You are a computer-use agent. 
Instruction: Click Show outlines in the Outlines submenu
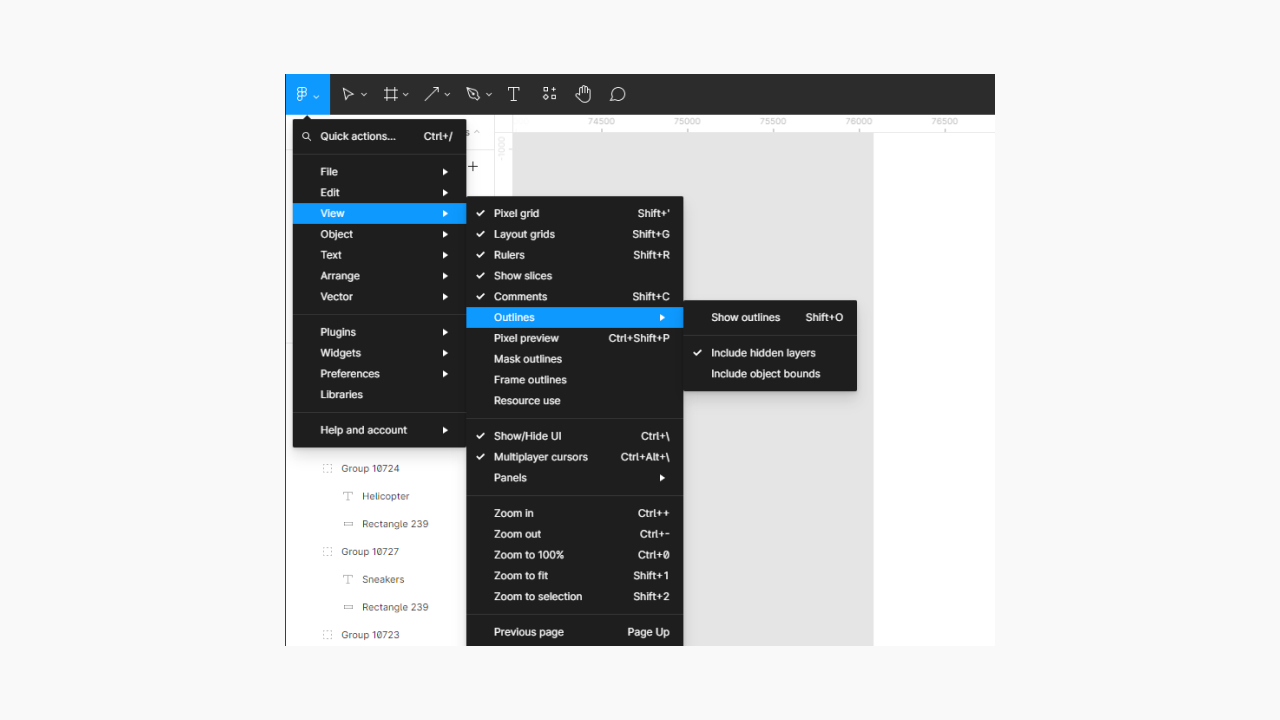tap(745, 317)
